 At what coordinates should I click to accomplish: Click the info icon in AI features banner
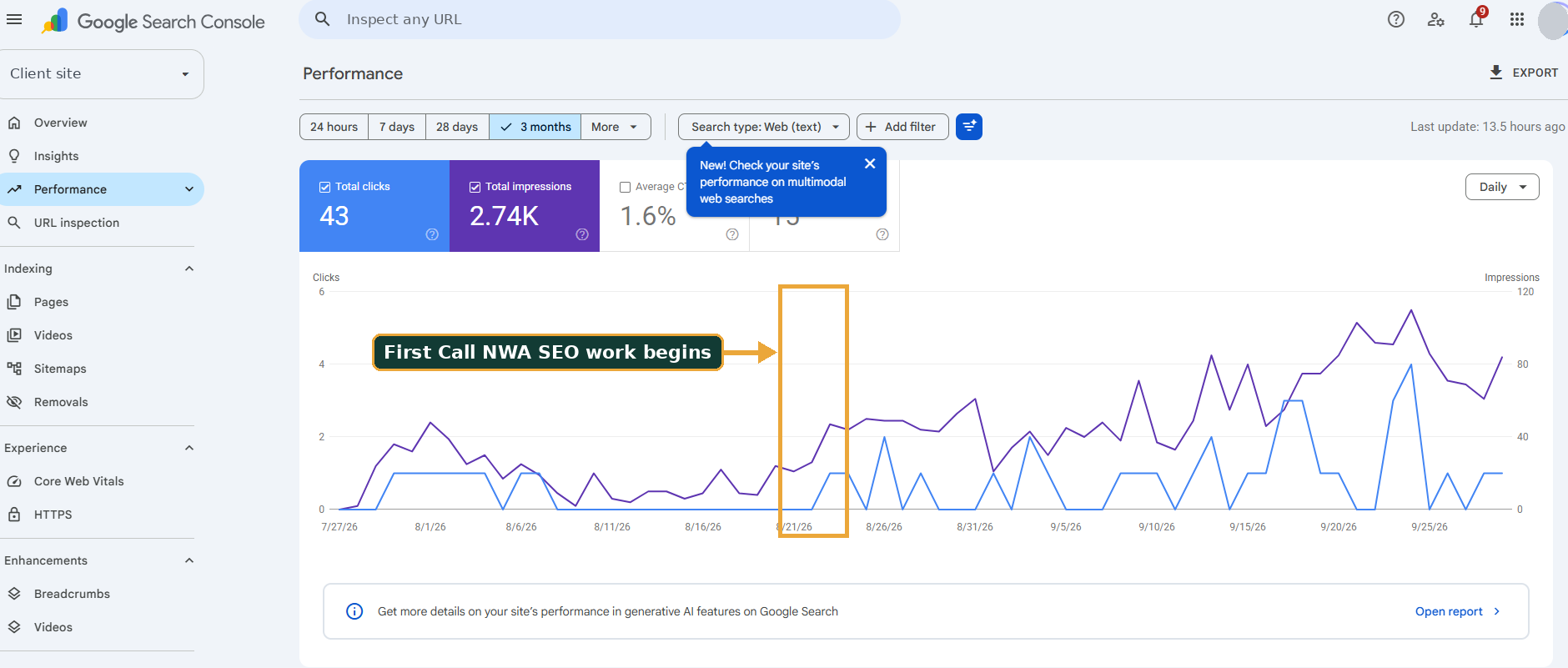[354, 611]
